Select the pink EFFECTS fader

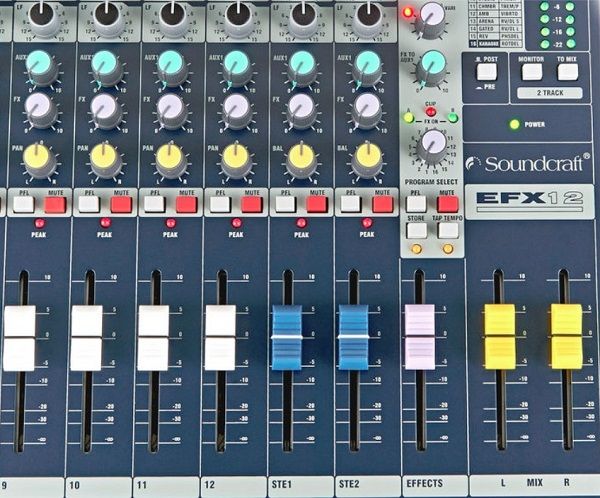(420, 337)
